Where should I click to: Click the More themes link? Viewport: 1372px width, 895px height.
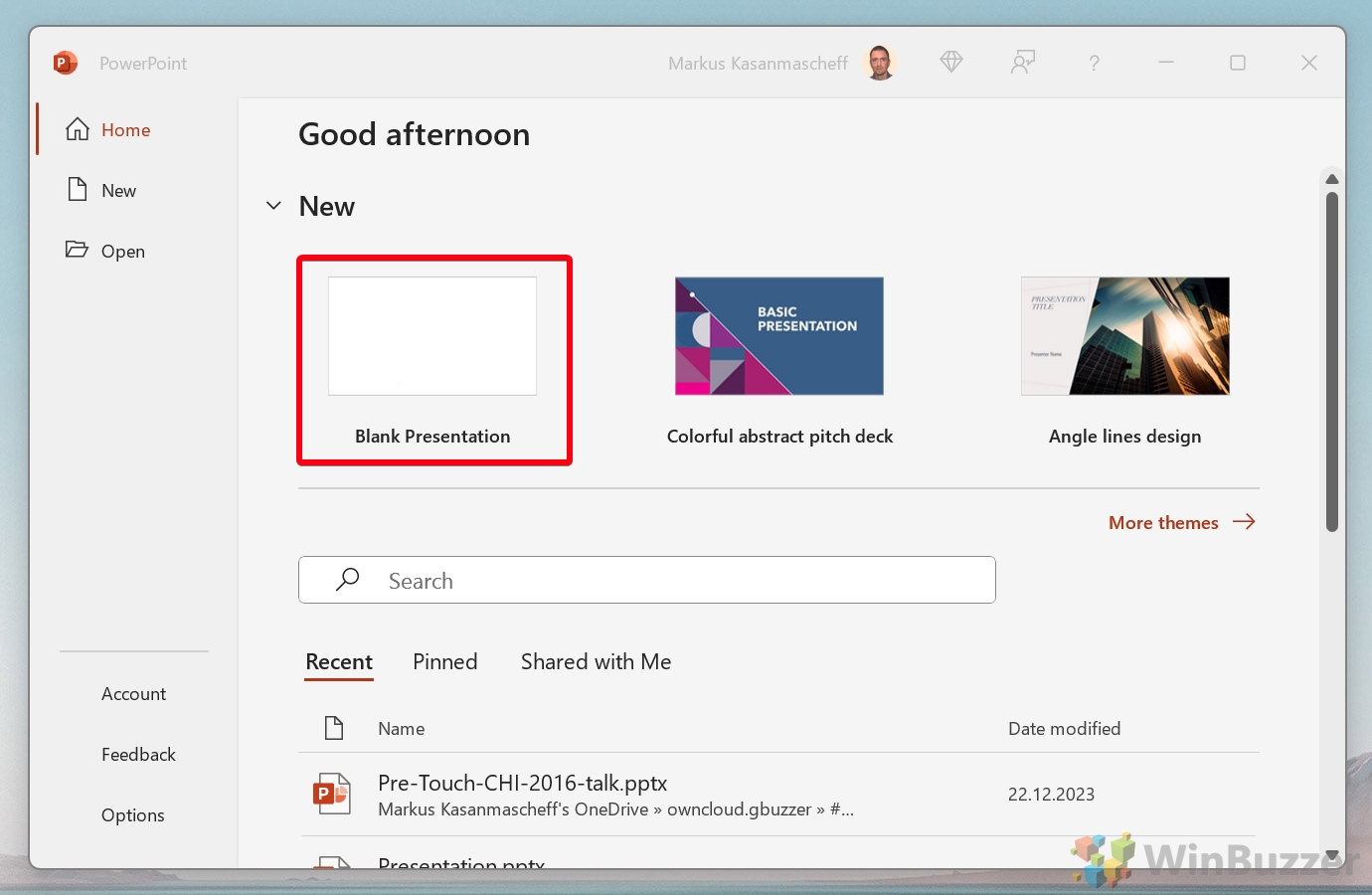(x=1163, y=523)
